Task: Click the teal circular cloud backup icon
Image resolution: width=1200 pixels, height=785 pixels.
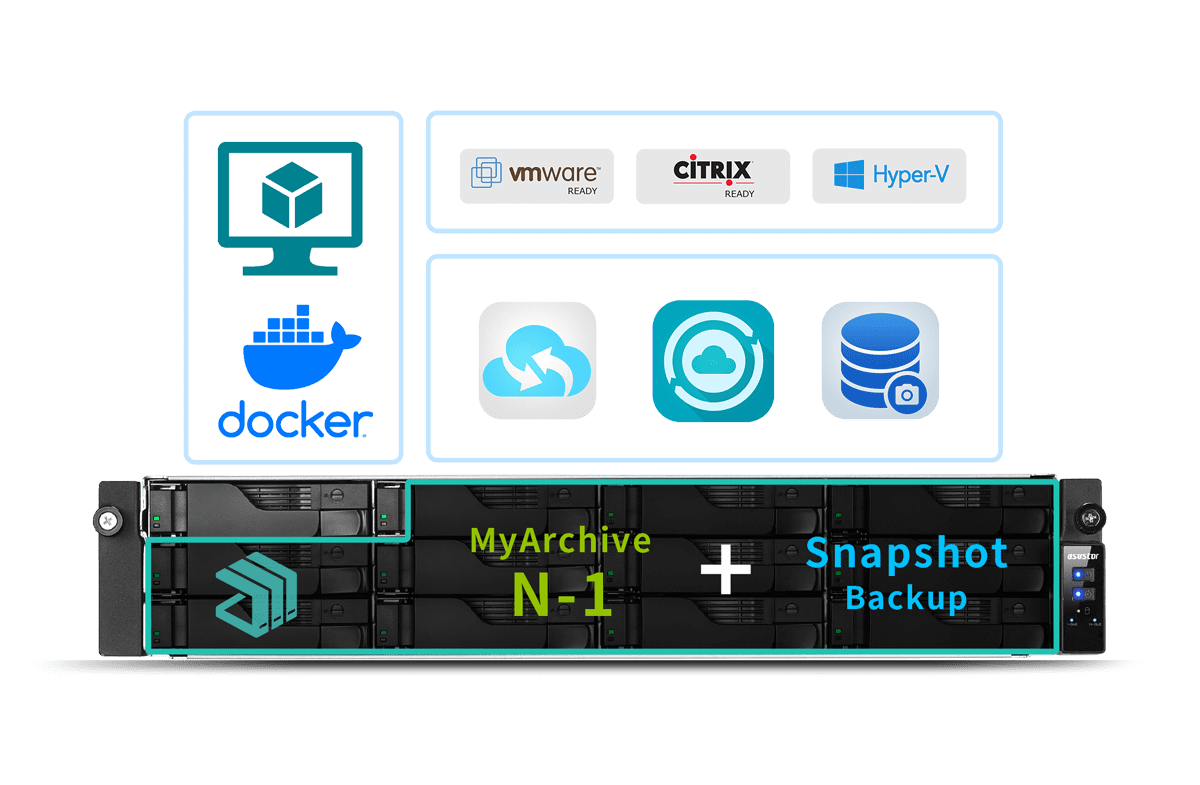Action: click(713, 360)
